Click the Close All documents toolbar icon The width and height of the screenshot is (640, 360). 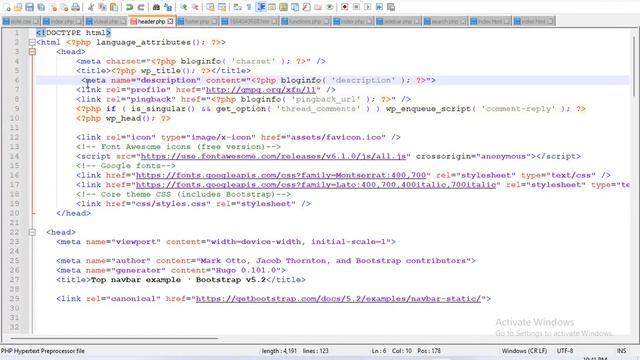tap(64, 7)
